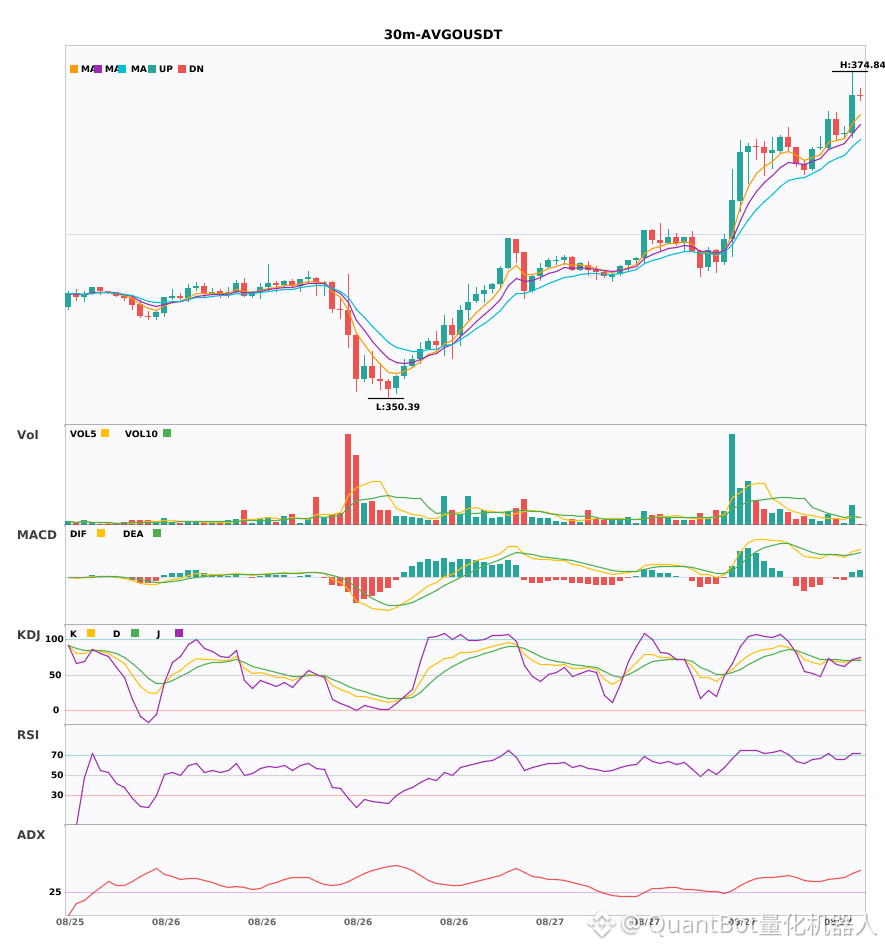Click the KDJ 100 axis label
Image resolution: width=885 pixels, height=950 pixels.
click(x=54, y=639)
